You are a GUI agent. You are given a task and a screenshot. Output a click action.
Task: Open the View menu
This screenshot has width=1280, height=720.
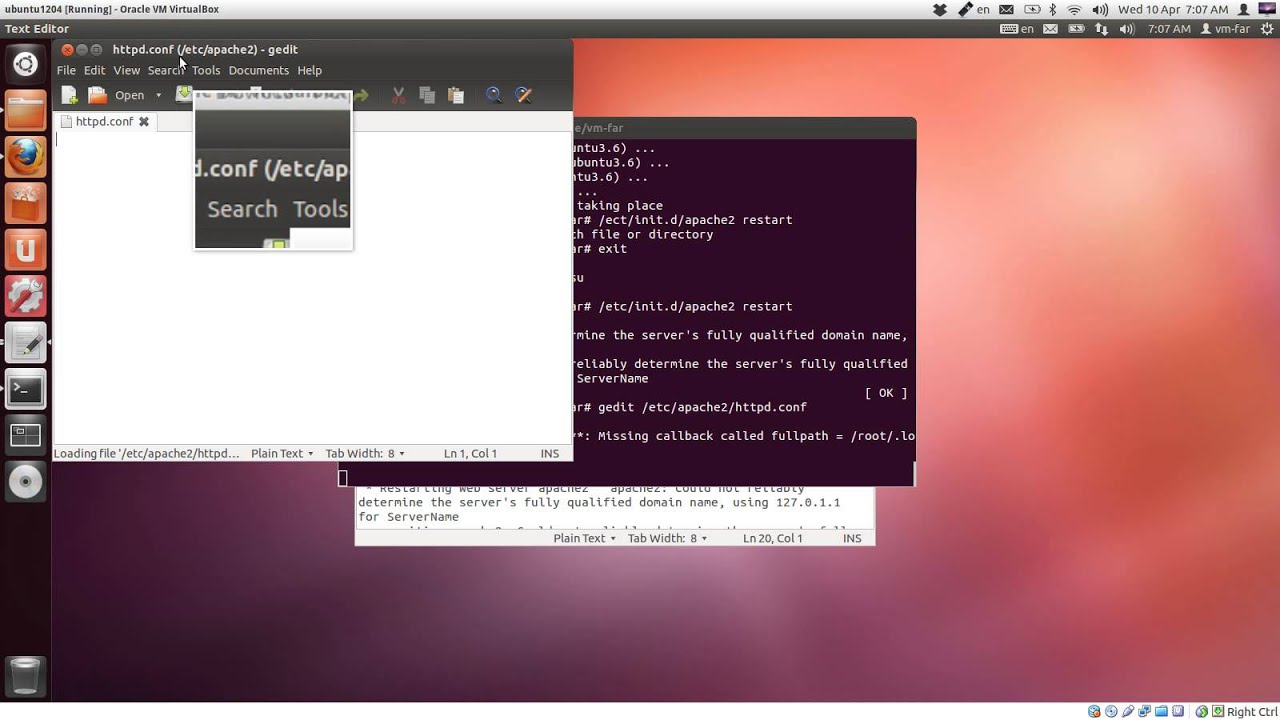[126, 70]
